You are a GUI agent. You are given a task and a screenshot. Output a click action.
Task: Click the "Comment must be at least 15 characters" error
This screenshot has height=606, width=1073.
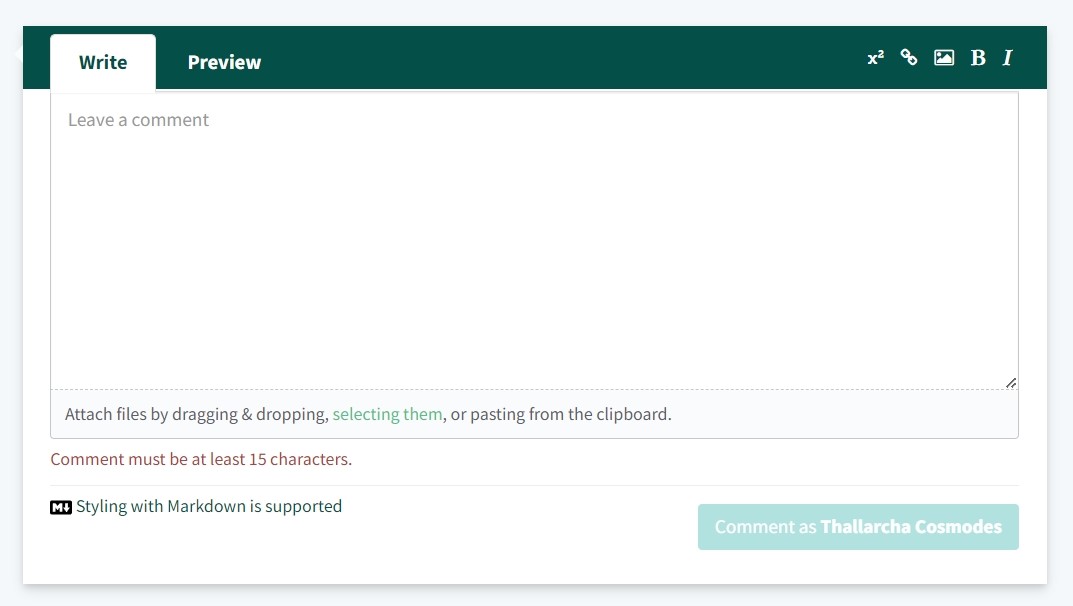pos(201,460)
